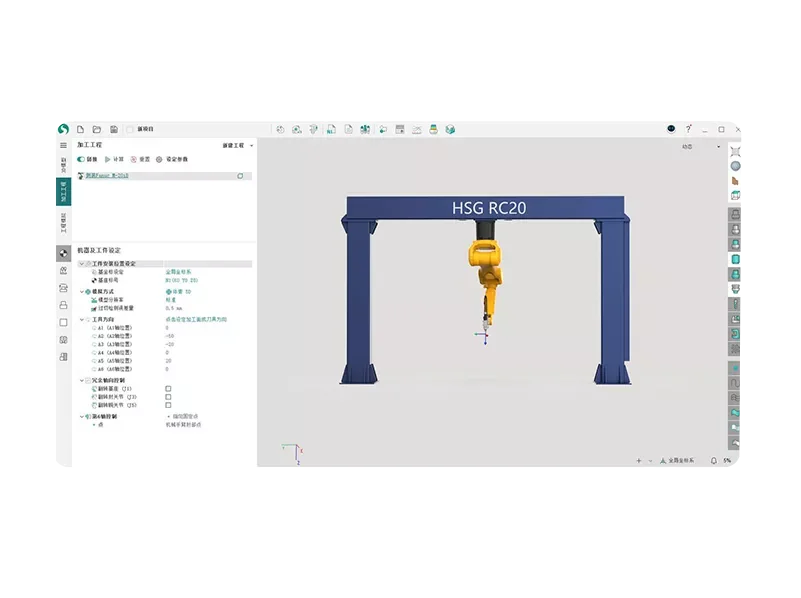Open the hamburger menu in the left sidebar
The height and width of the screenshot is (598, 801).
point(63,146)
